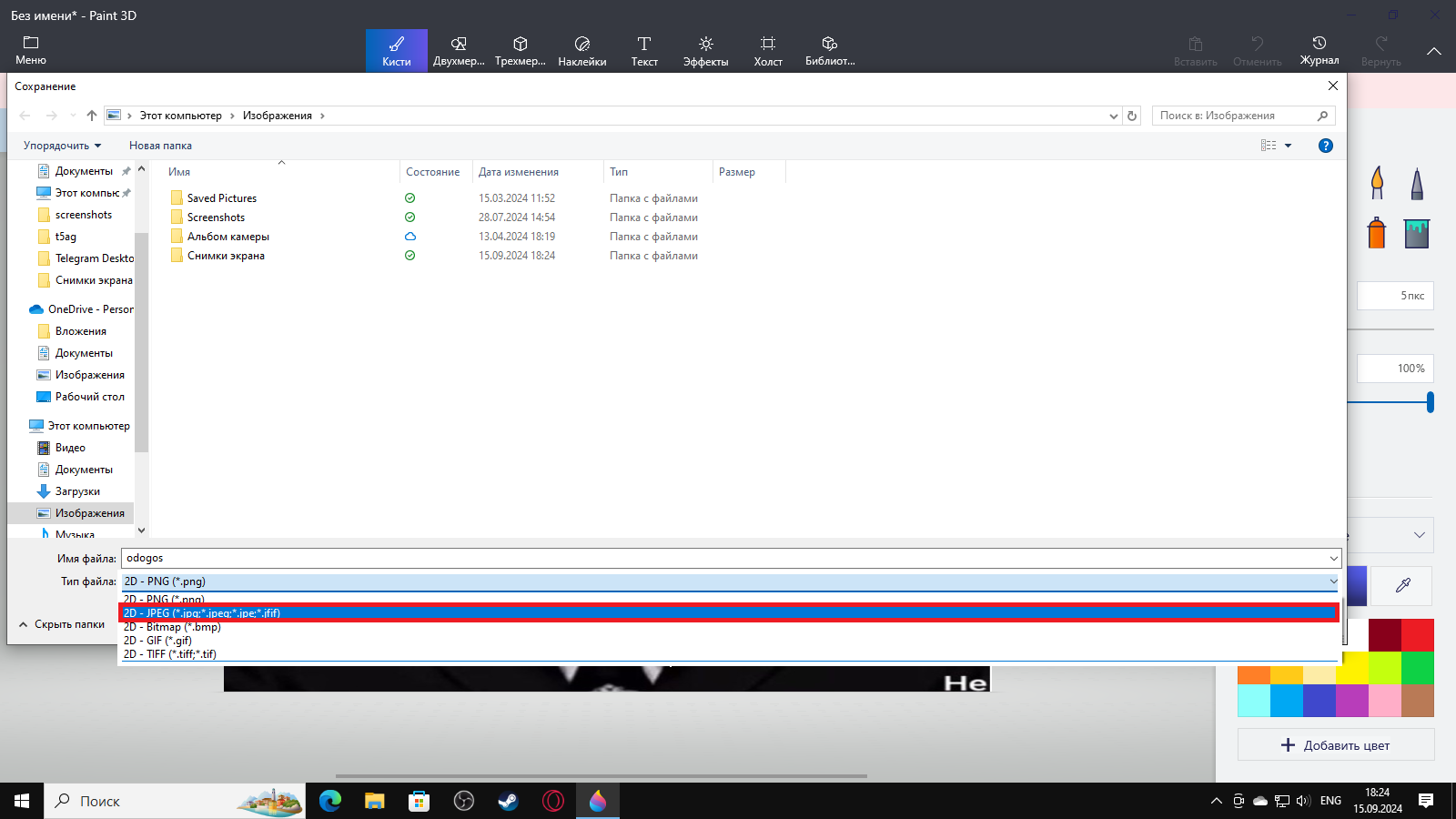
Task: Open the Наклейки stickers tool
Action: (x=582, y=50)
